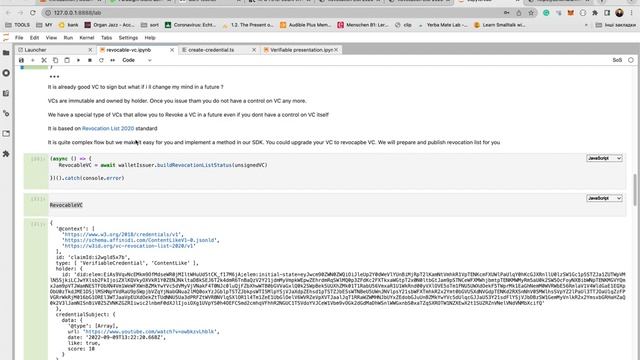
Task: Reload the browser page
Action: [33, 13]
